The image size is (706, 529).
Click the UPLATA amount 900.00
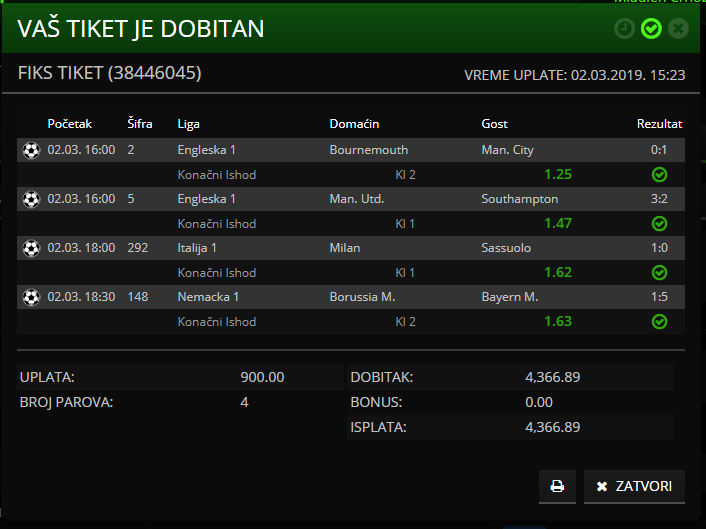(x=262, y=377)
